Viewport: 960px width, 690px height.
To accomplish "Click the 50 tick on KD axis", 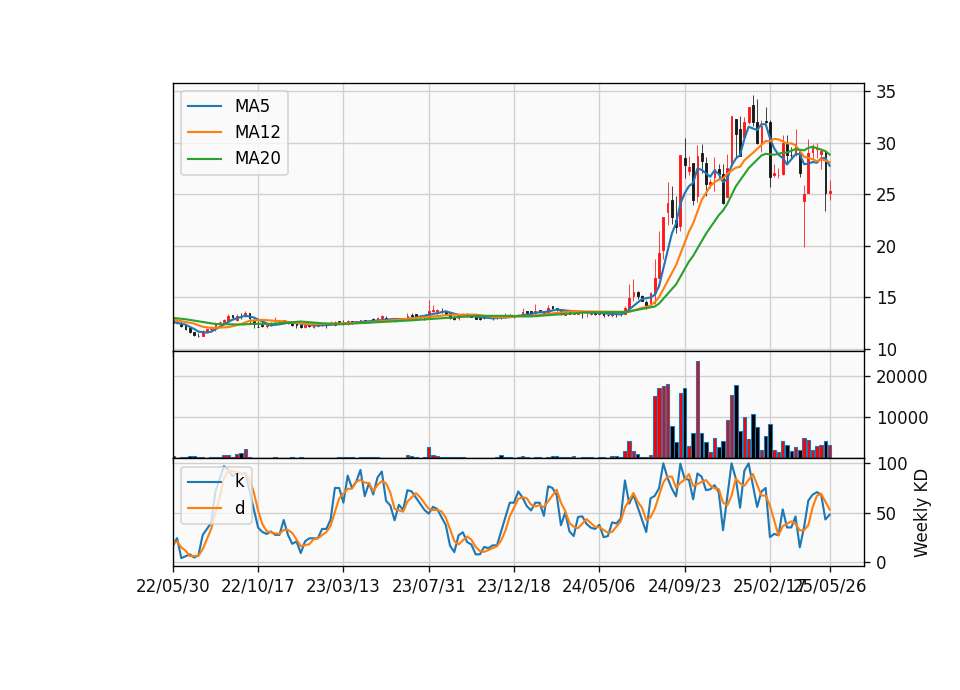I will tap(885, 514).
